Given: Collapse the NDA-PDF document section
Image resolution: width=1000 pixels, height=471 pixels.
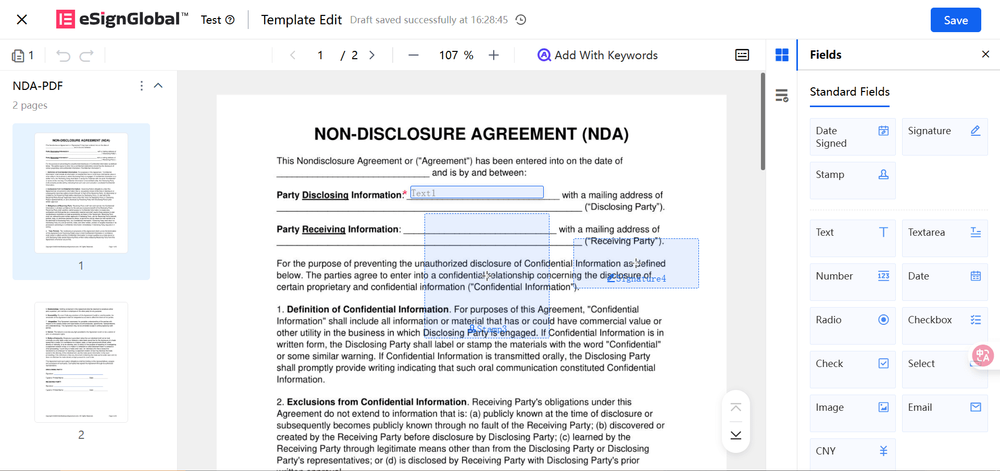Looking at the screenshot, I should [x=158, y=86].
